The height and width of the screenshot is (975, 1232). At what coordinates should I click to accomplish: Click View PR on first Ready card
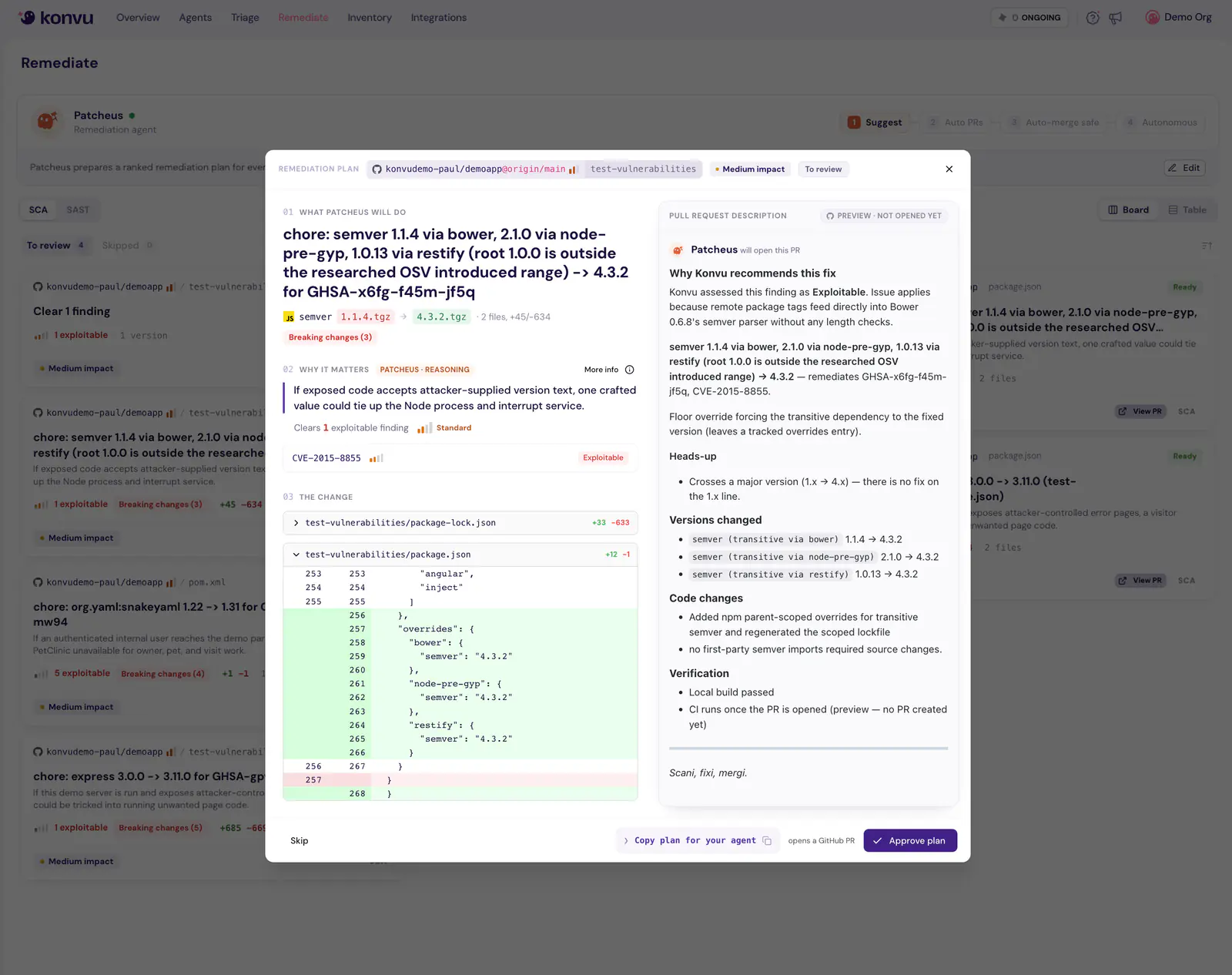point(1140,411)
